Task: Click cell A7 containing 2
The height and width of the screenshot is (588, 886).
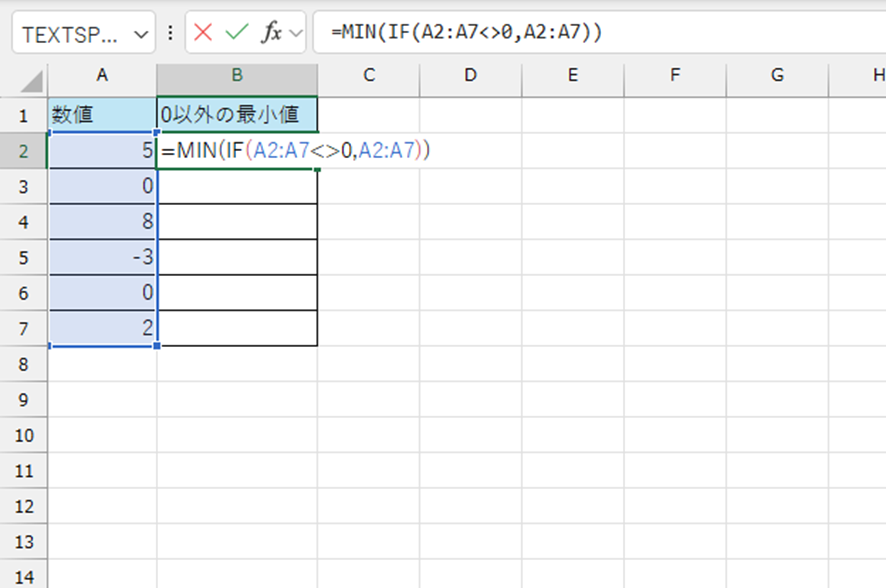Action: [x=102, y=328]
